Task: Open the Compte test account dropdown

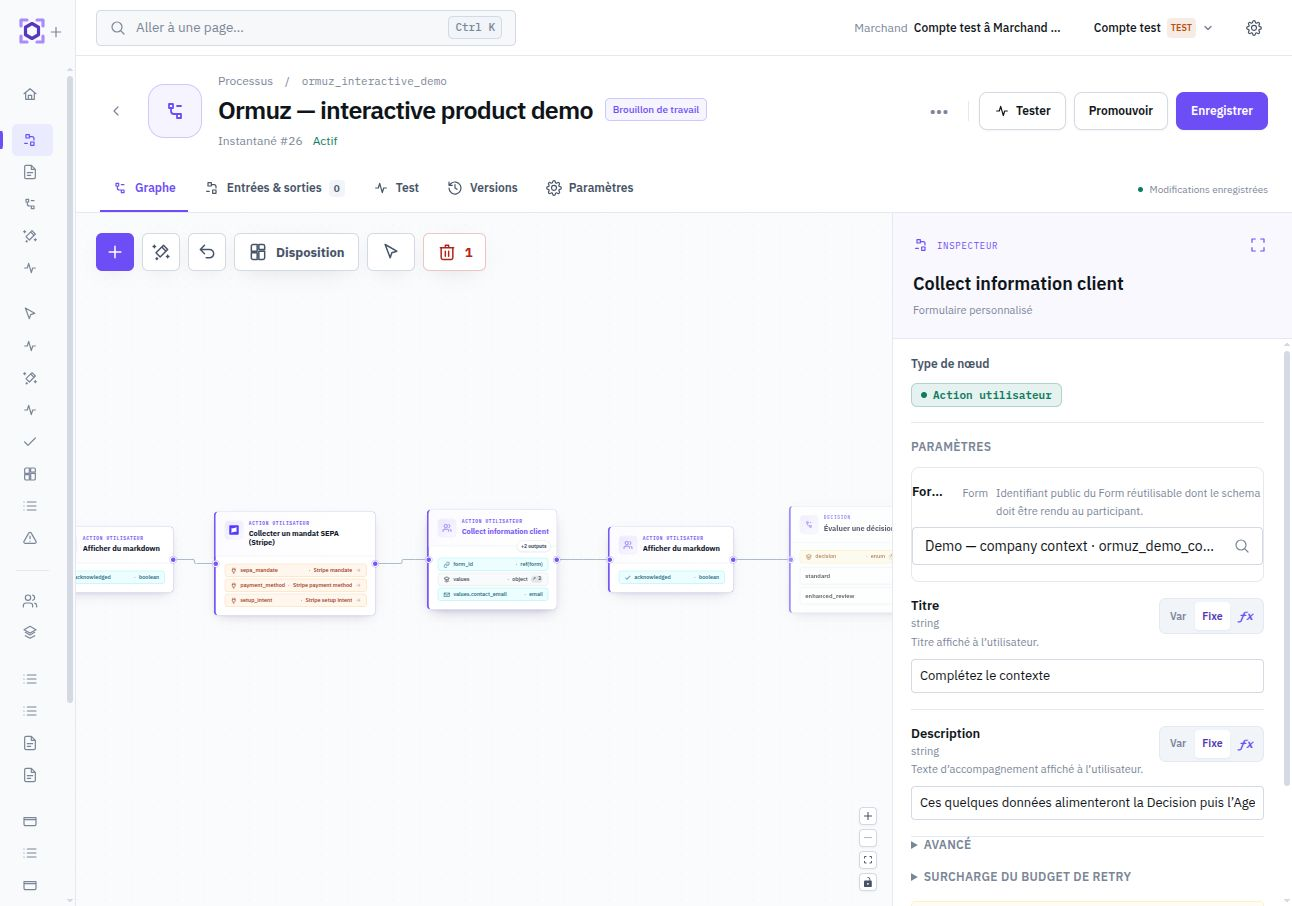Action: [1153, 28]
